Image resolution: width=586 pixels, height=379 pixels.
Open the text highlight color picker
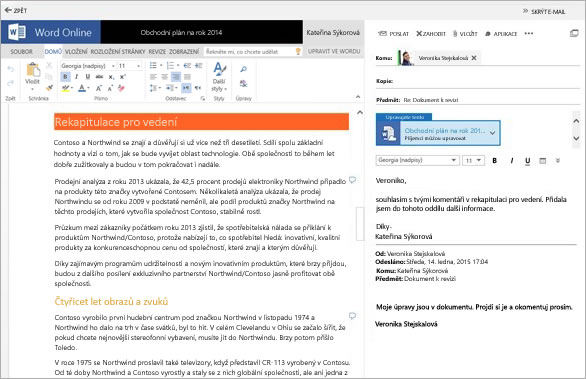click(72, 88)
